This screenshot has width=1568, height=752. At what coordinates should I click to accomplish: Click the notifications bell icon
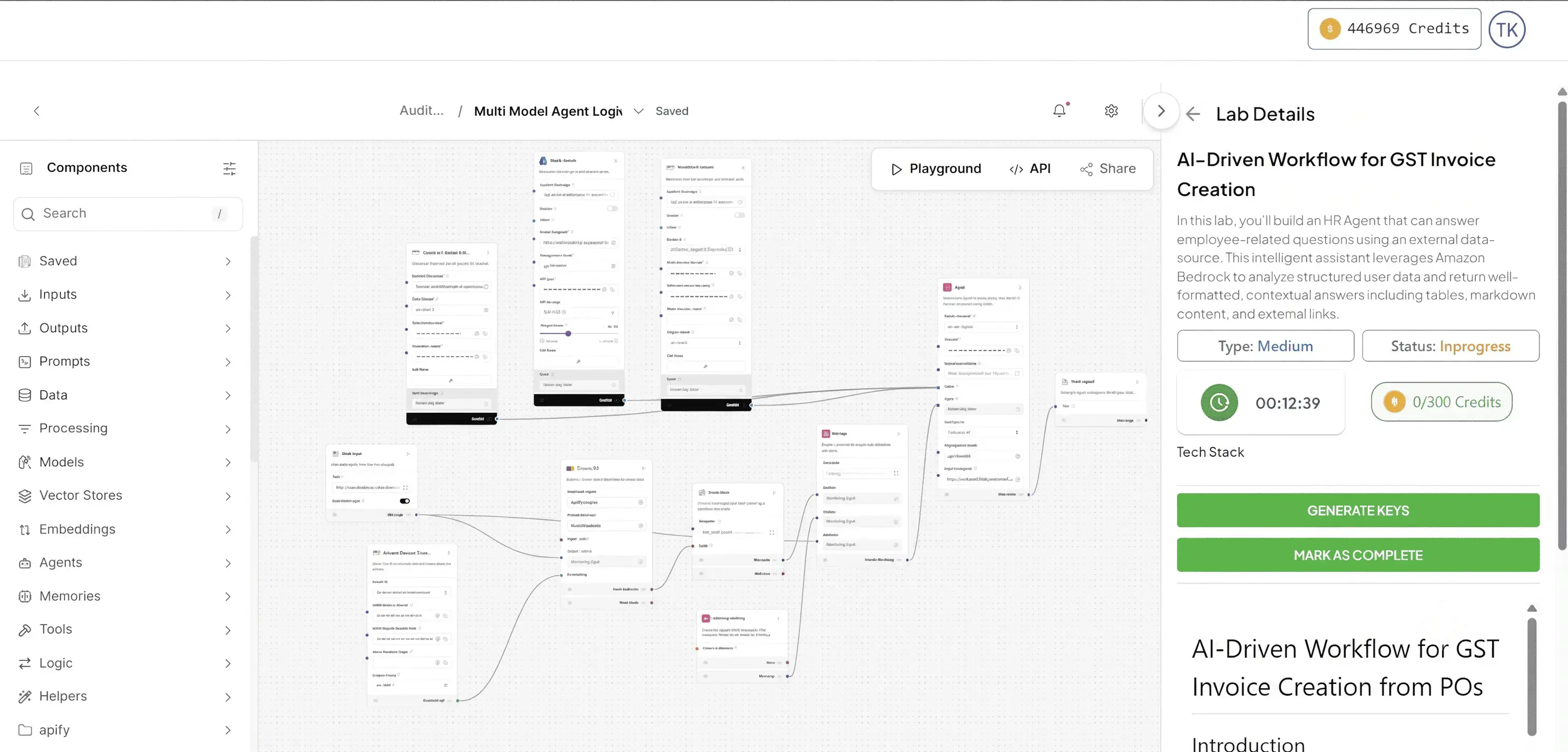tap(1059, 111)
